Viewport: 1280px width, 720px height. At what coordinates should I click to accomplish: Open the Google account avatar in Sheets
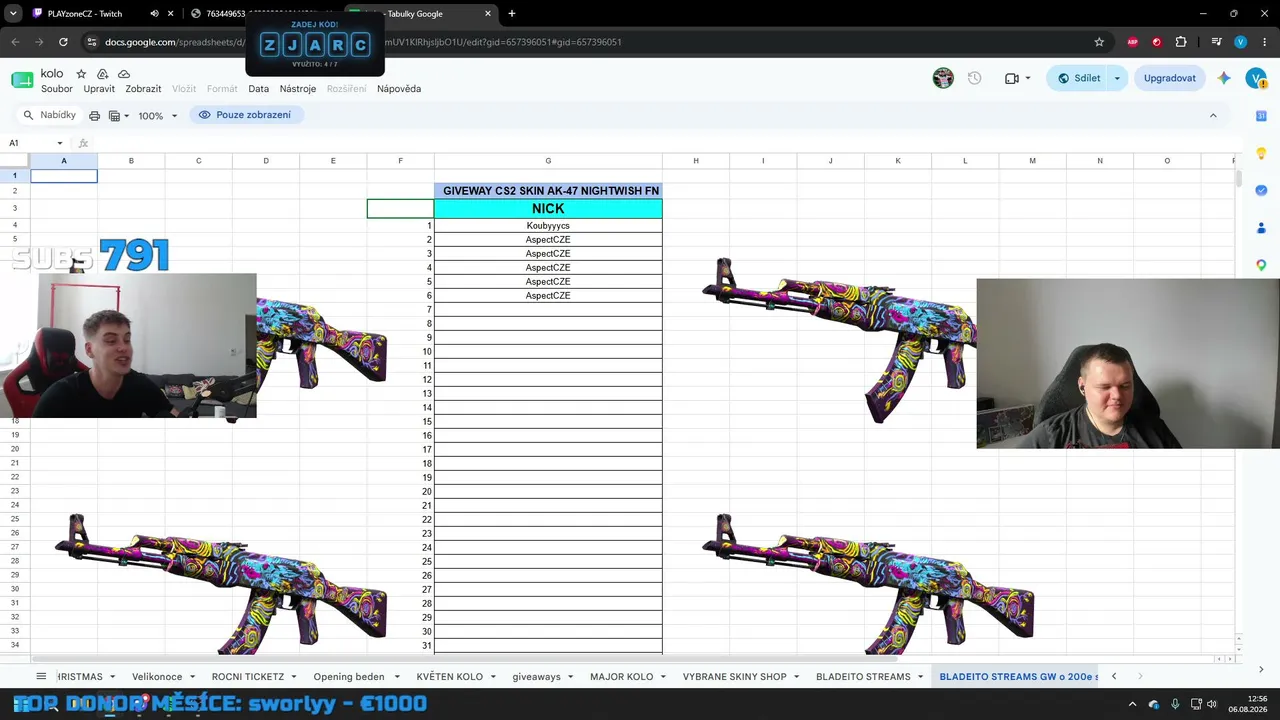(1256, 78)
